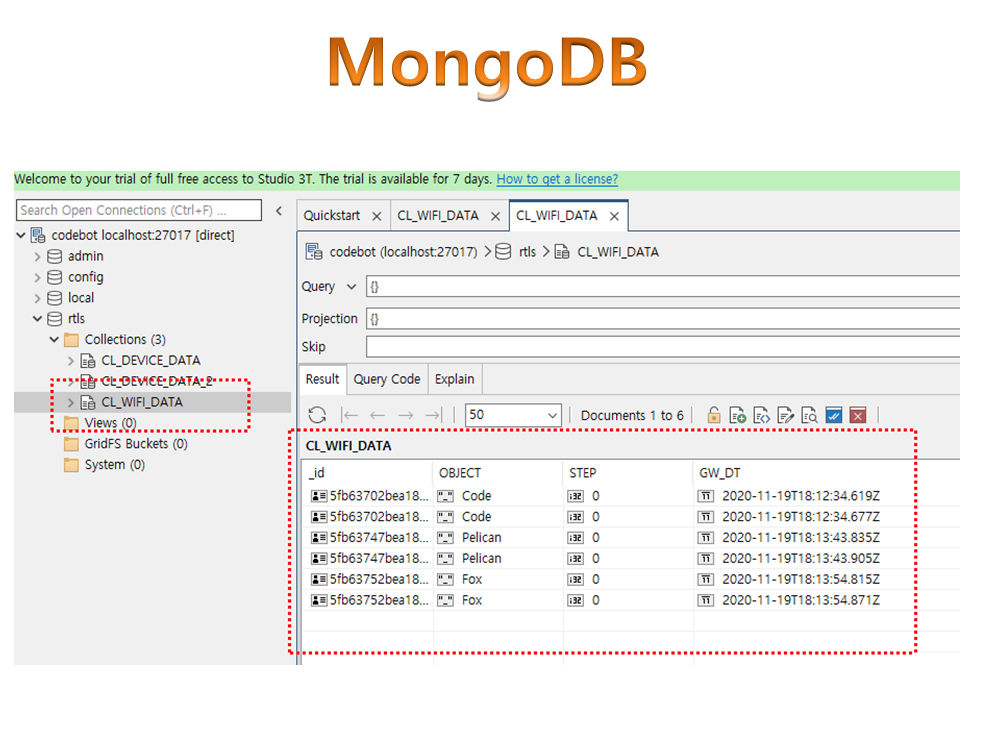Collapse the rtls database node

[x=37, y=319]
